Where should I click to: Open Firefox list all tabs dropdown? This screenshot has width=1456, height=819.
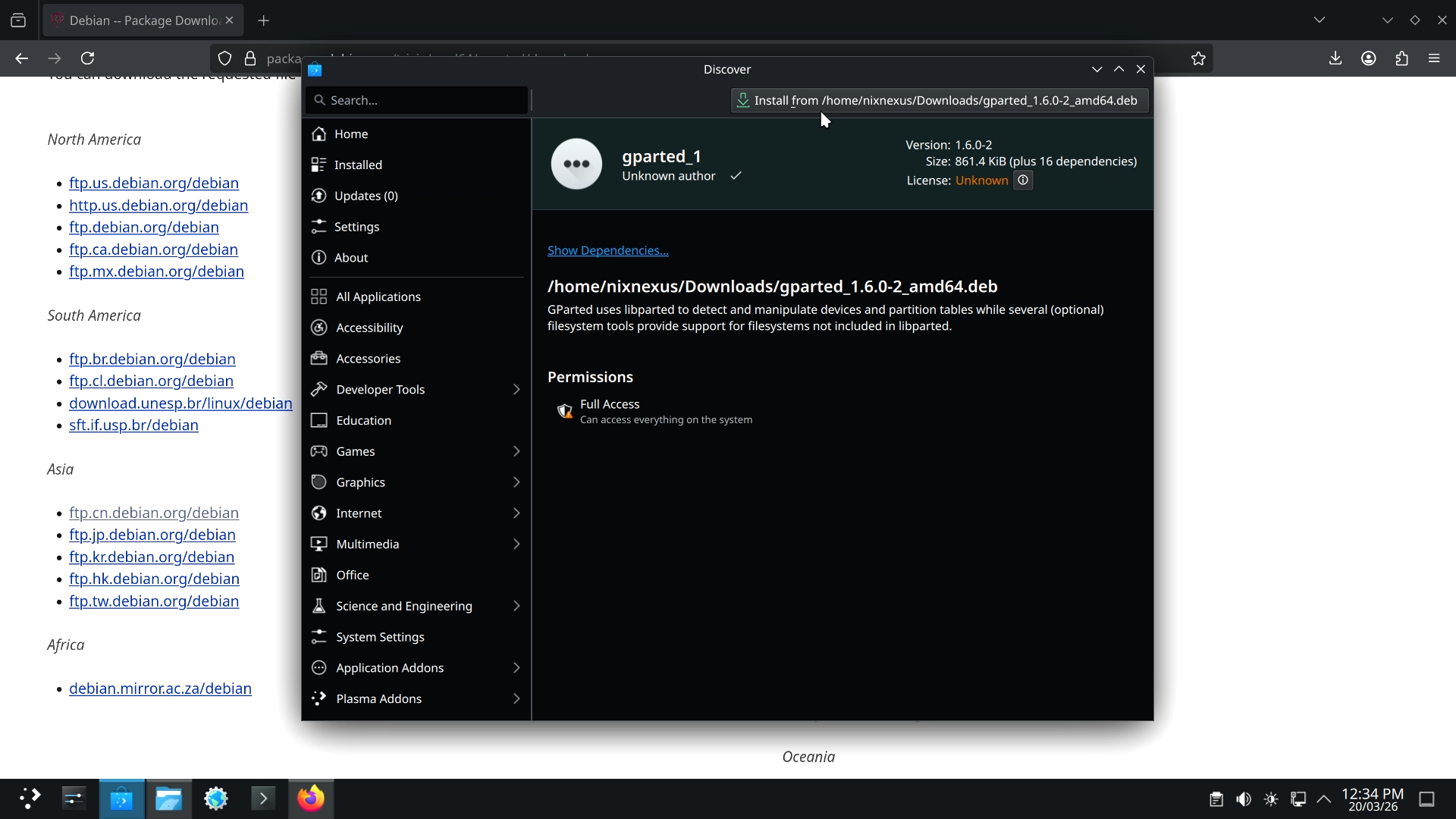tap(1319, 20)
